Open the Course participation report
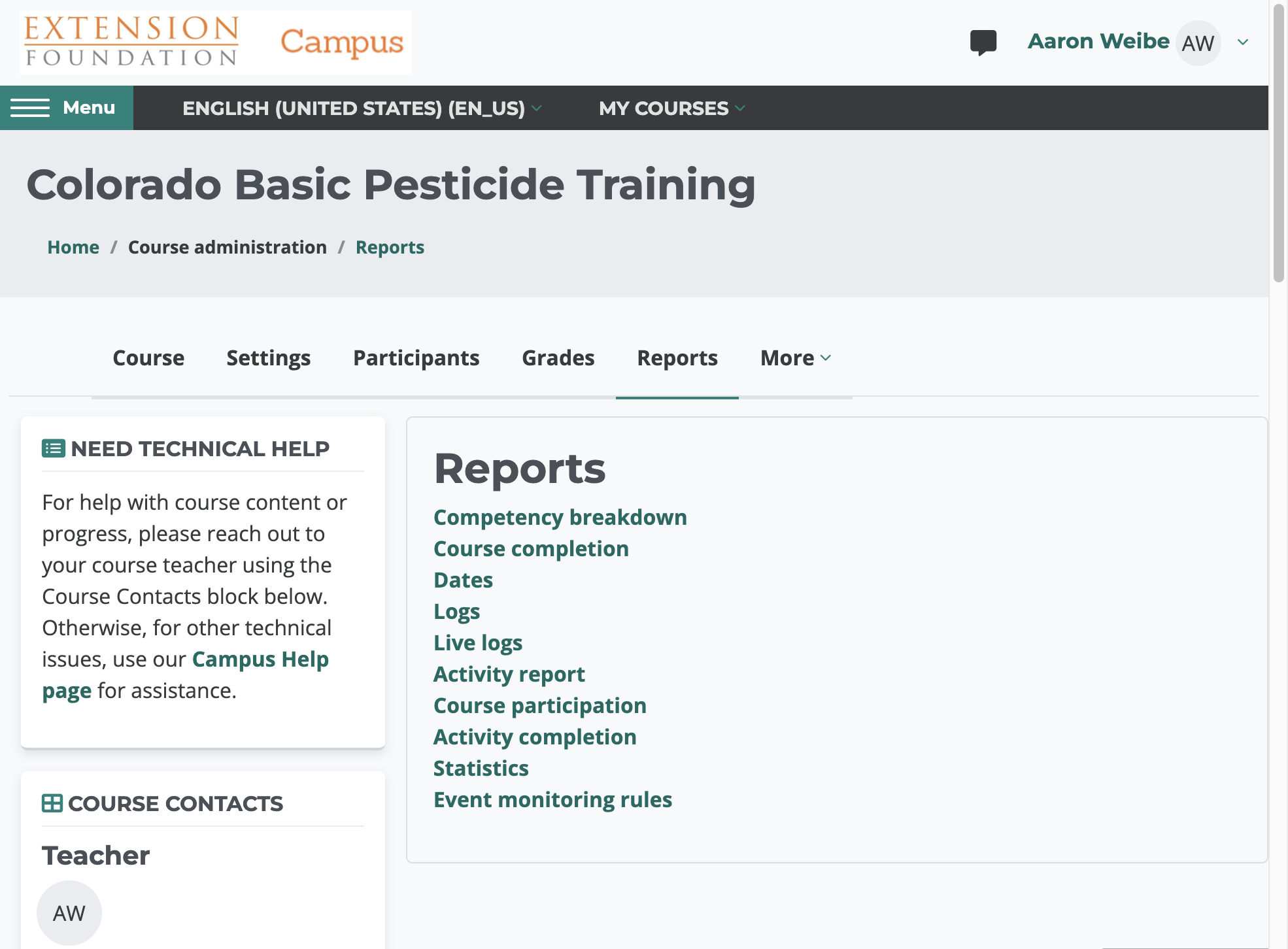This screenshot has width=1288, height=949. [x=539, y=706]
